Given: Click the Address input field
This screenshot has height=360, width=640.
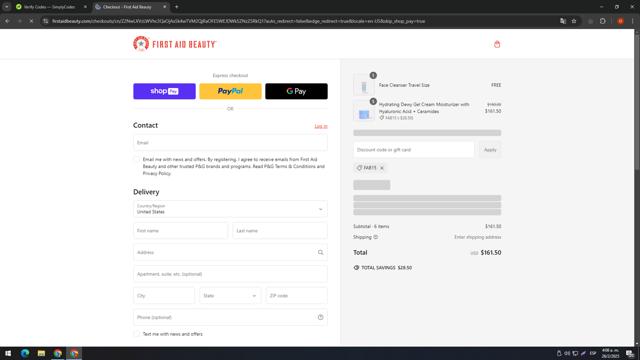Looking at the screenshot, I should [230, 252].
